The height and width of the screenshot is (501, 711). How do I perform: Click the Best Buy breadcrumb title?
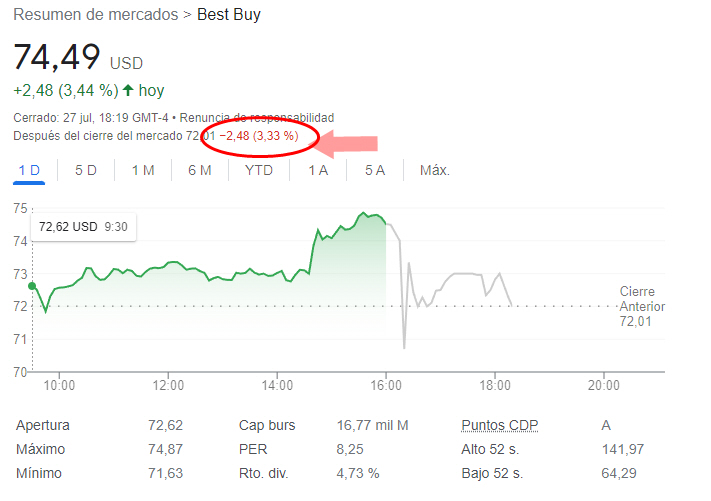(229, 15)
